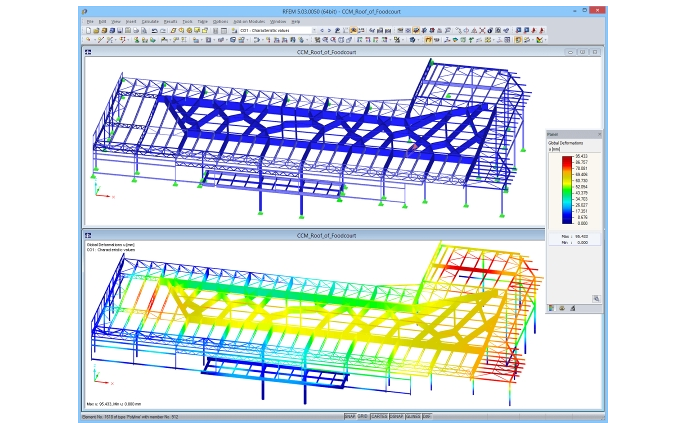
Task: Click 'Global Deformations' heading in Panel
Action: pos(565,143)
